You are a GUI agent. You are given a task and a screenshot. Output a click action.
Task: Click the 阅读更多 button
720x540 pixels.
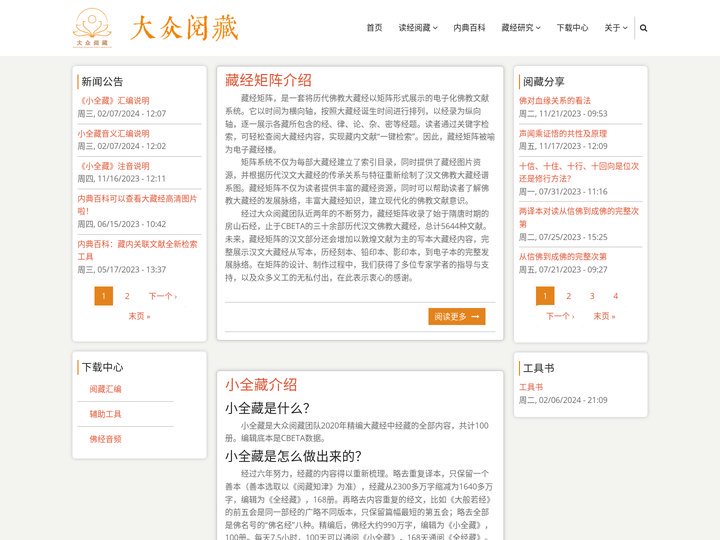click(x=457, y=316)
